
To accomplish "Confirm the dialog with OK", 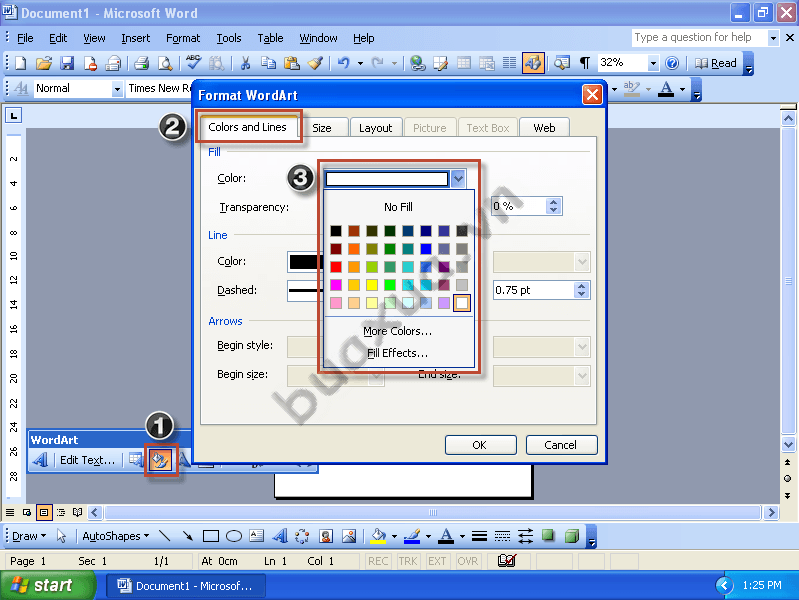I will [480, 445].
